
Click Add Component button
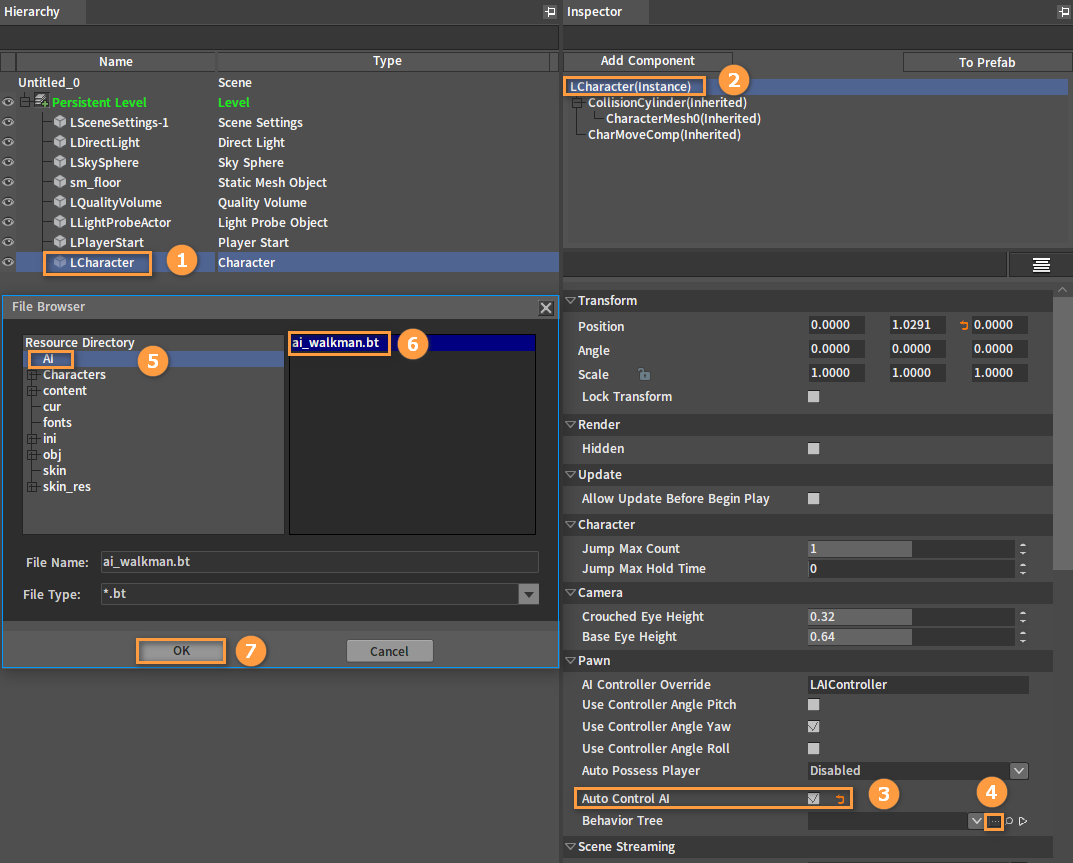[647, 61]
